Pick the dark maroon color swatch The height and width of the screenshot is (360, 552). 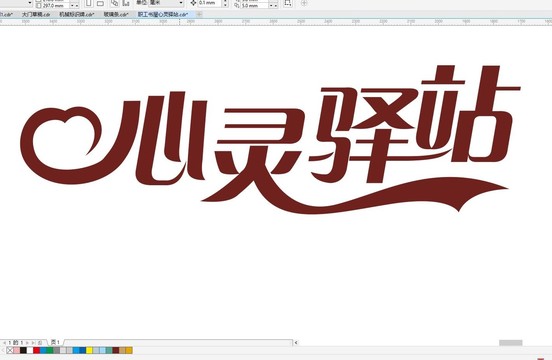point(116,350)
